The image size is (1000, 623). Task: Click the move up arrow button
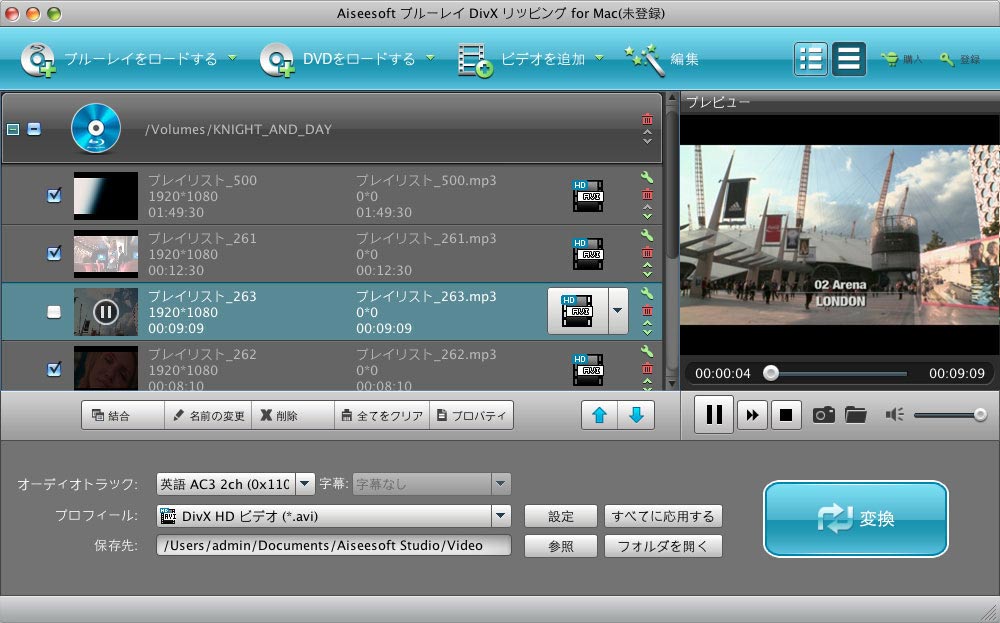[x=599, y=415]
